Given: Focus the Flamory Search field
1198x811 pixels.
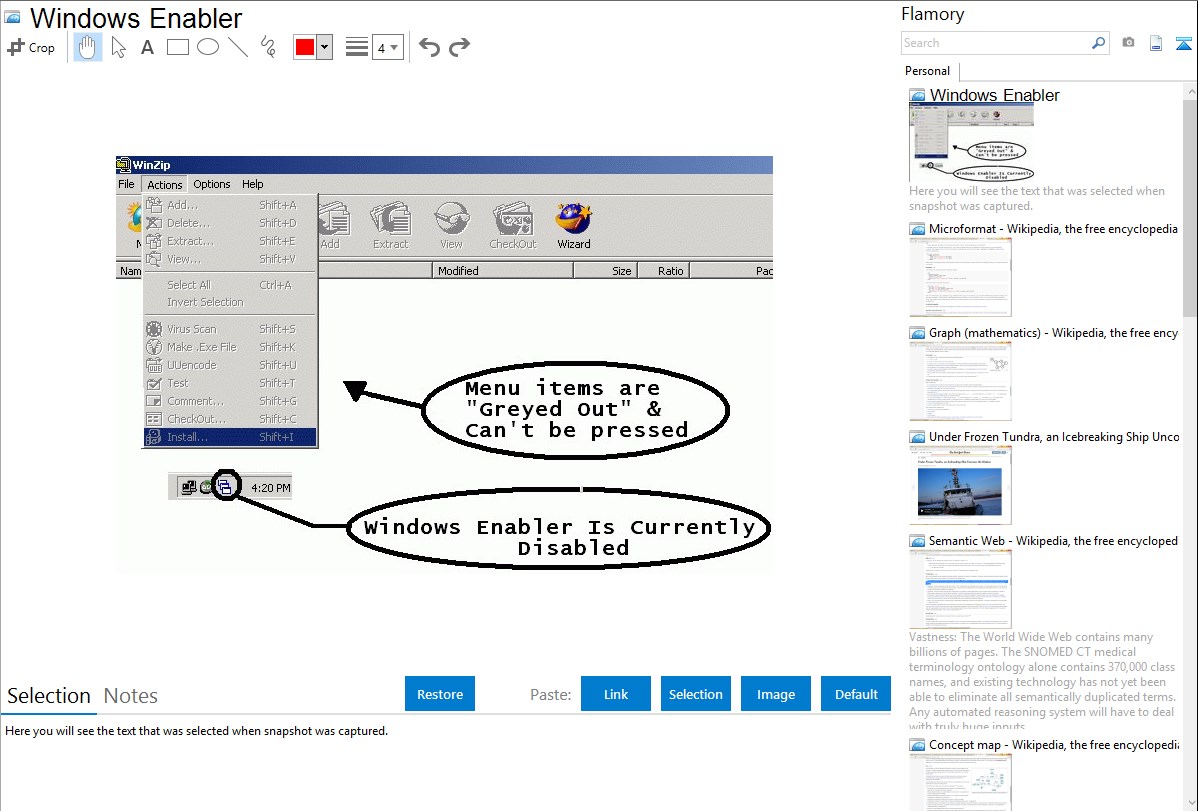Looking at the screenshot, I should point(996,43).
